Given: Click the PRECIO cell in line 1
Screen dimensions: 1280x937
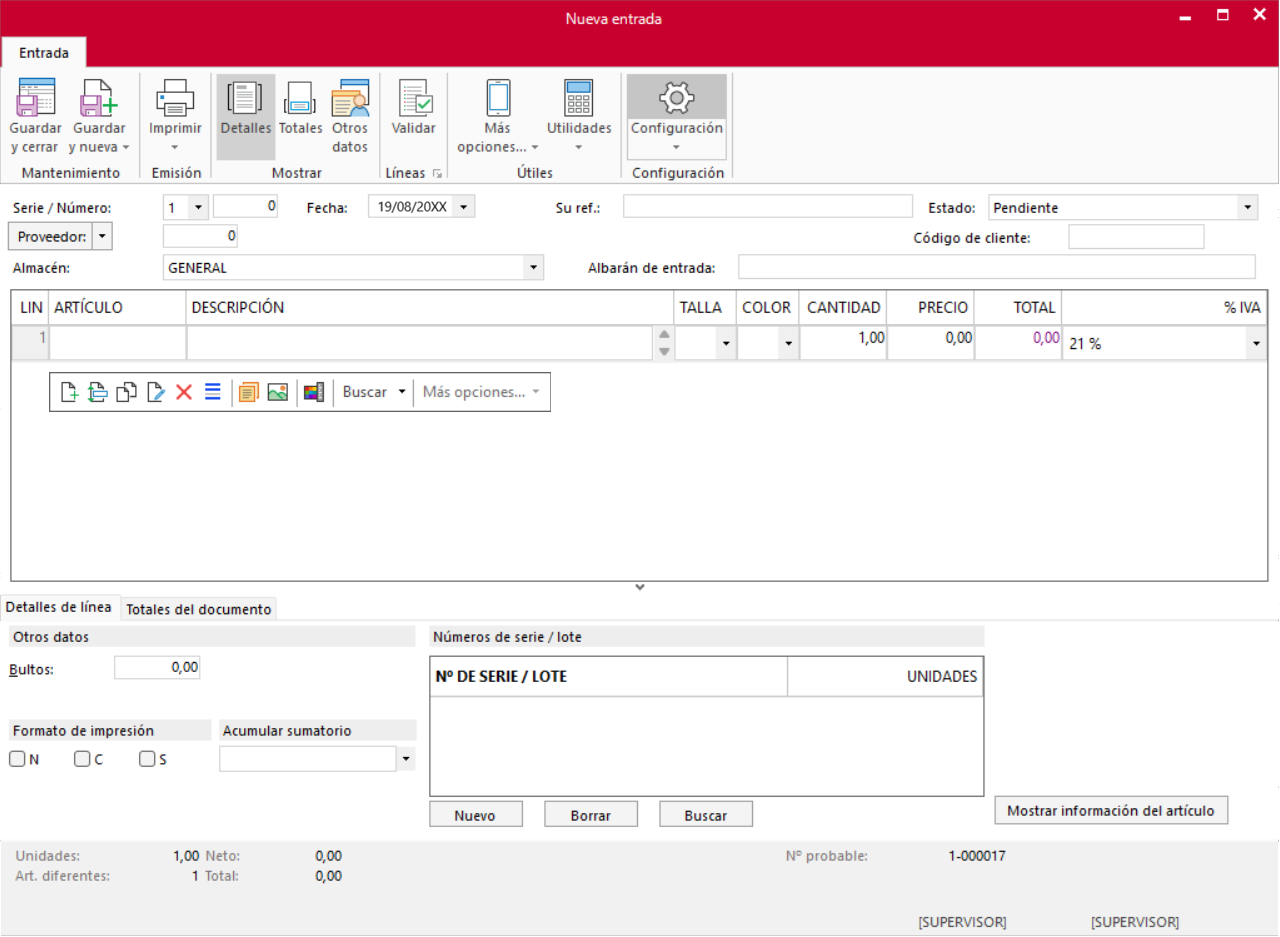Looking at the screenshot, I should pos(931,343).
